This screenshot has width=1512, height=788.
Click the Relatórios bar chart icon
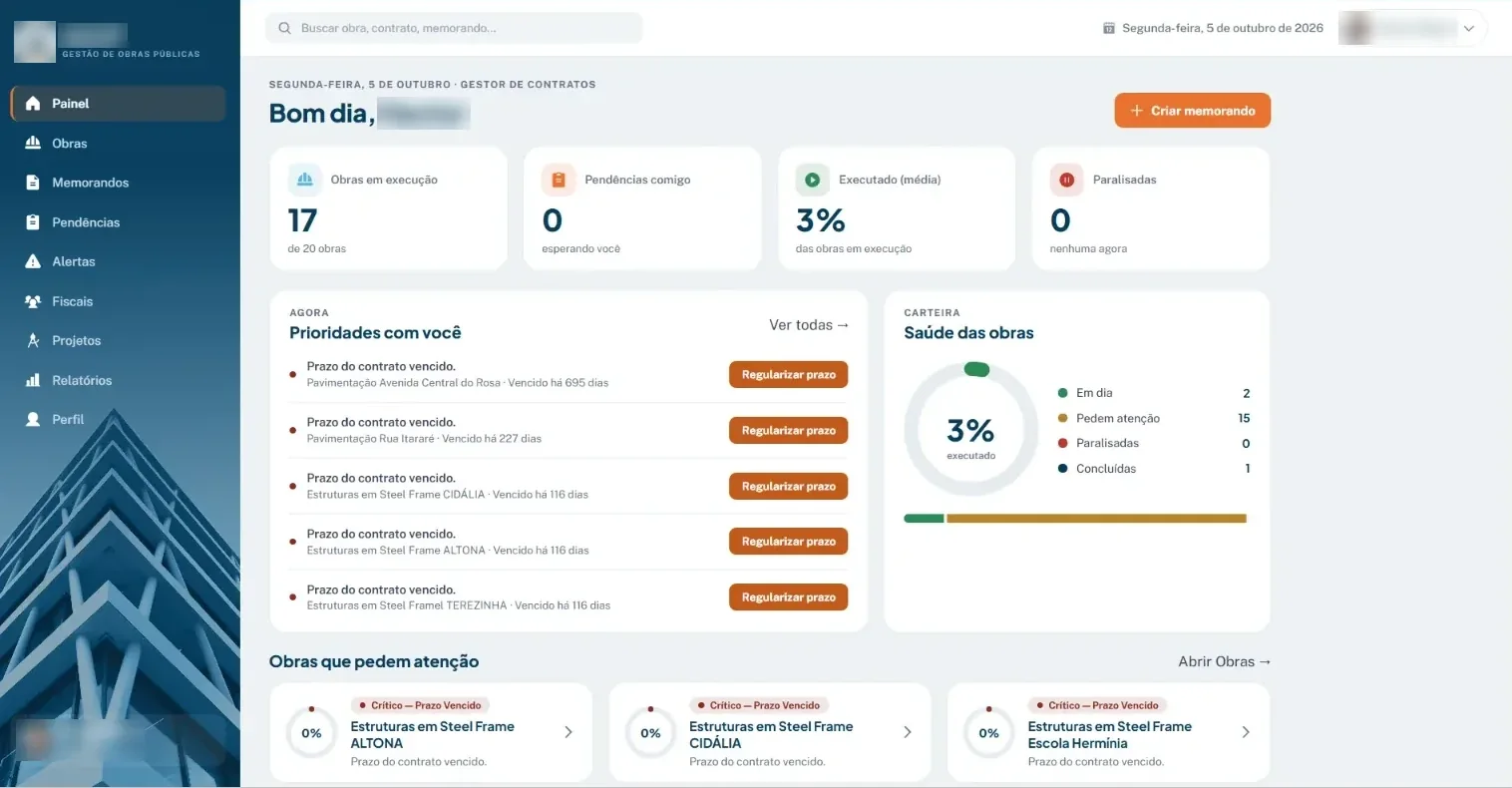click(33, 380)
